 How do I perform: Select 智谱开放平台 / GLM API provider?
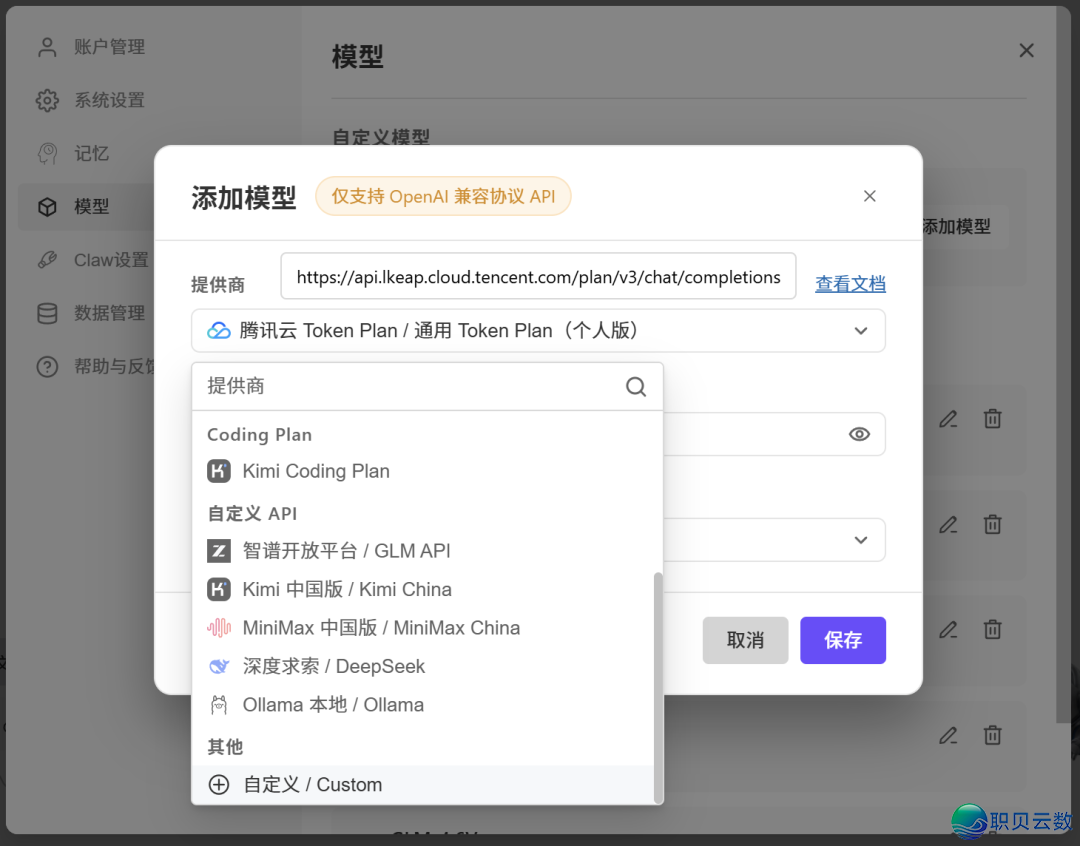(423, 550)
